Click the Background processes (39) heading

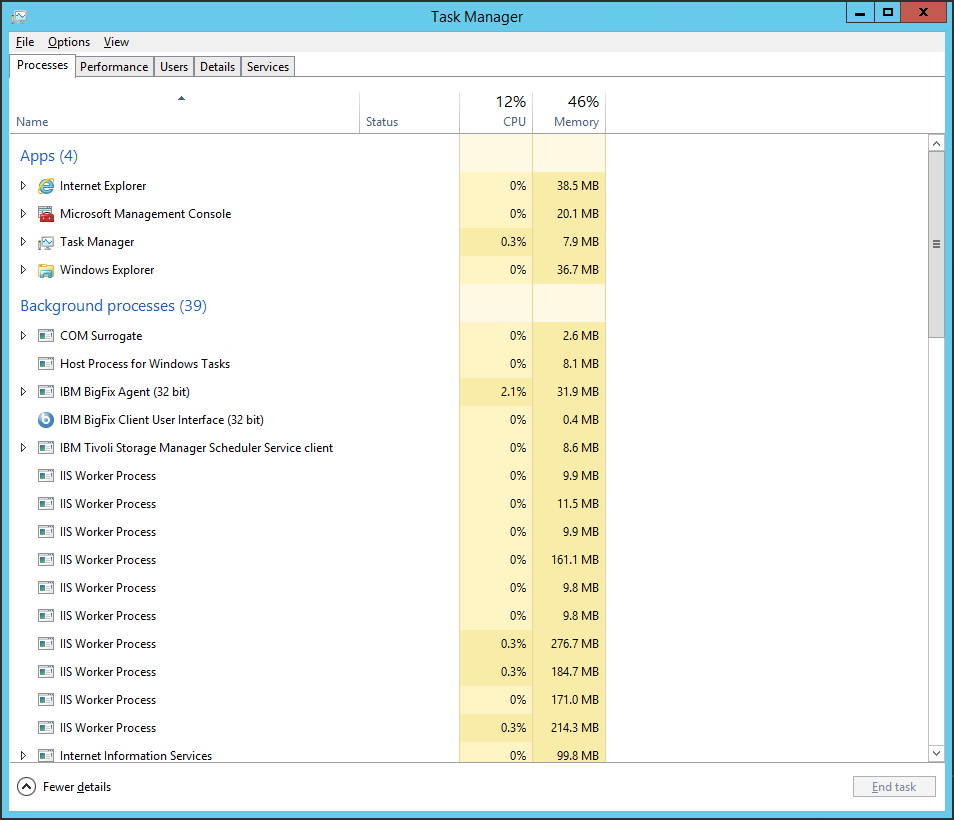(x=113, y=305)
